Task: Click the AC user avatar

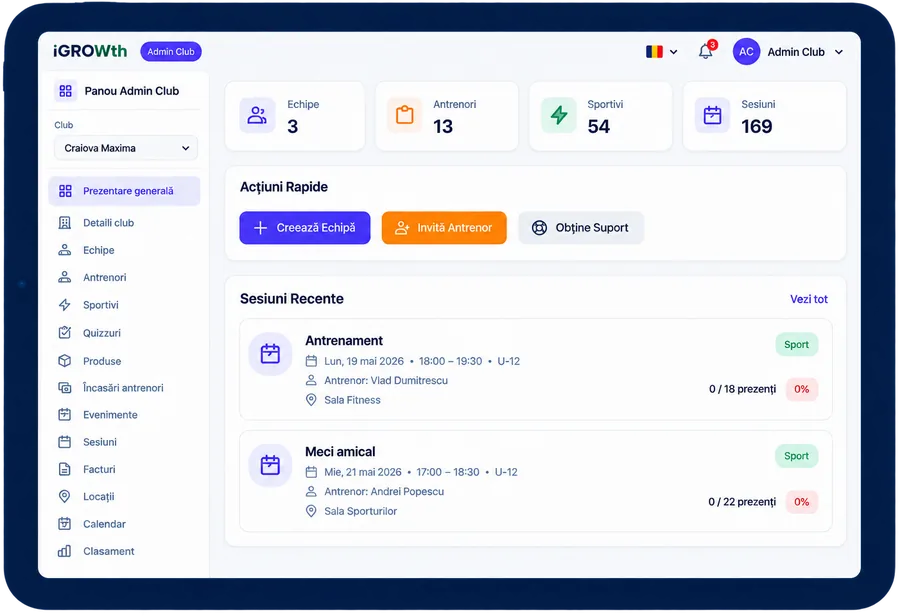Action: [x=746, y=52]
